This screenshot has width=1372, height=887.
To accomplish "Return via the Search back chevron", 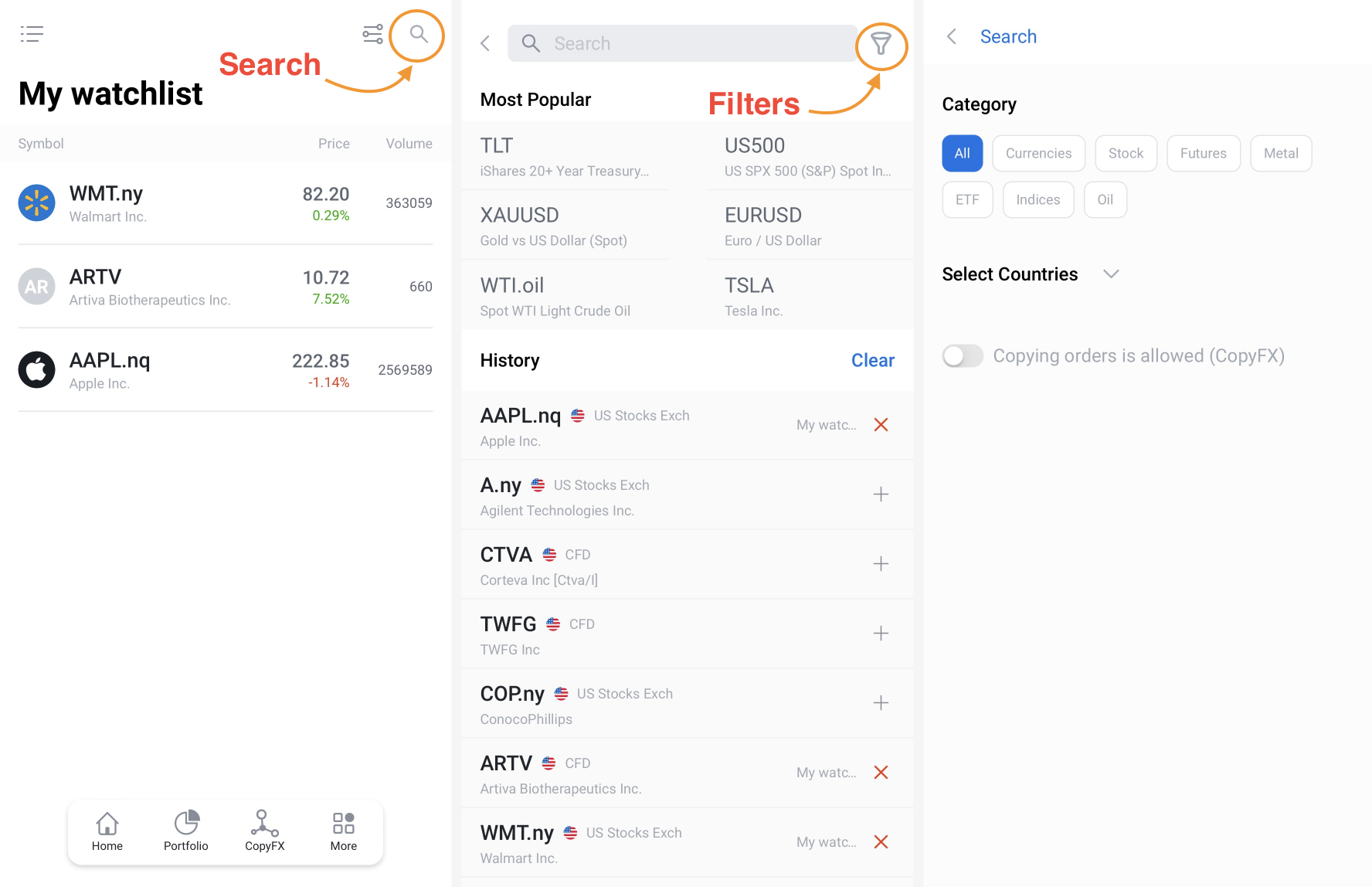I will [952, 36].
